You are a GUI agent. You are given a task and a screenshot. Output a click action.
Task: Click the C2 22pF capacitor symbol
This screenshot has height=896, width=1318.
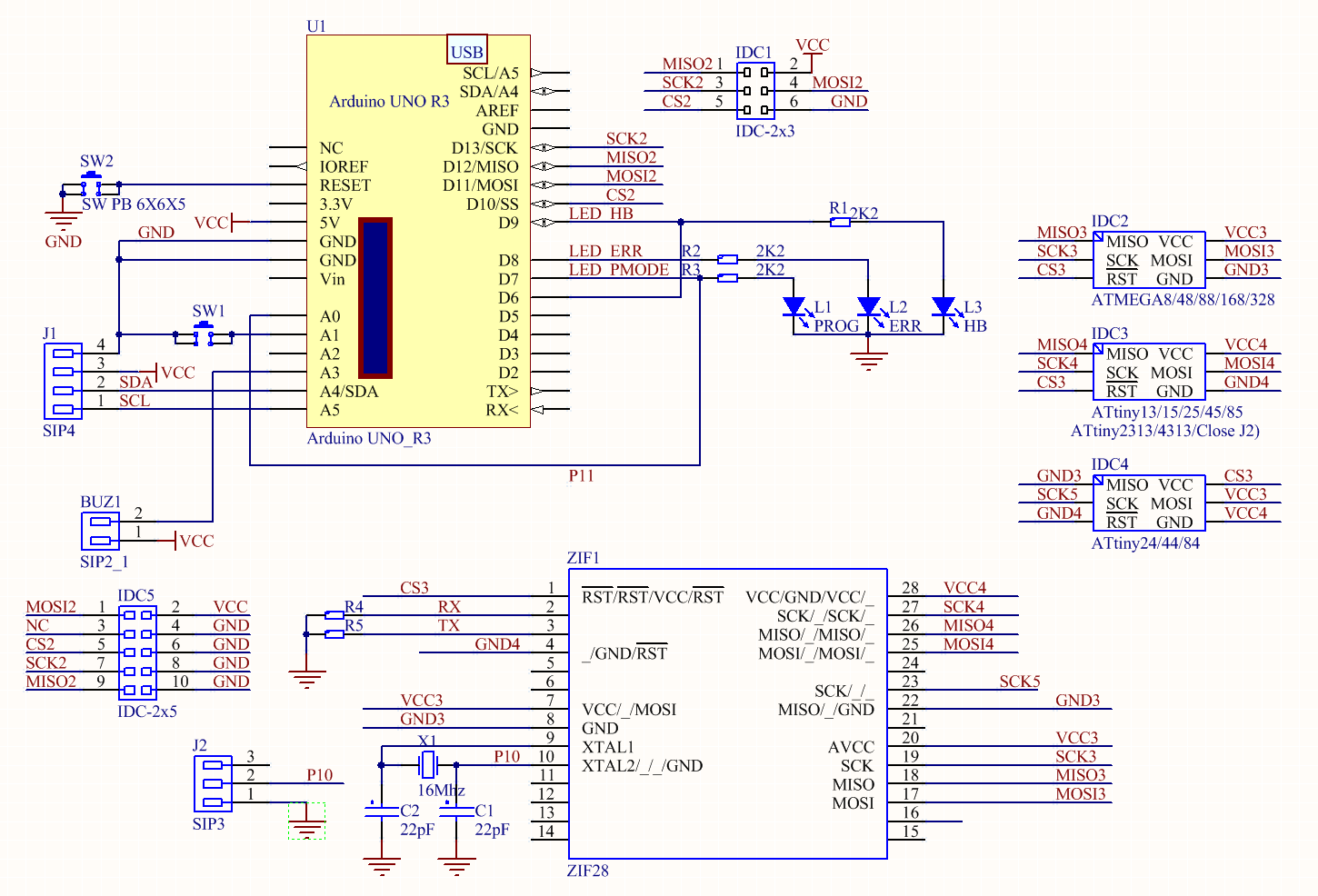382,811
